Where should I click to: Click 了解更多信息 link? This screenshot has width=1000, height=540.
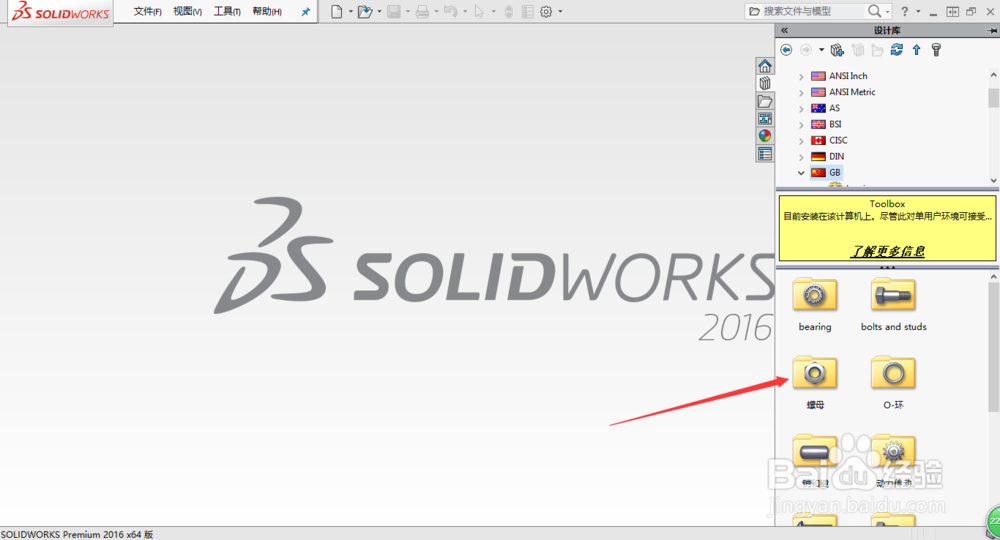click(887, 251)
